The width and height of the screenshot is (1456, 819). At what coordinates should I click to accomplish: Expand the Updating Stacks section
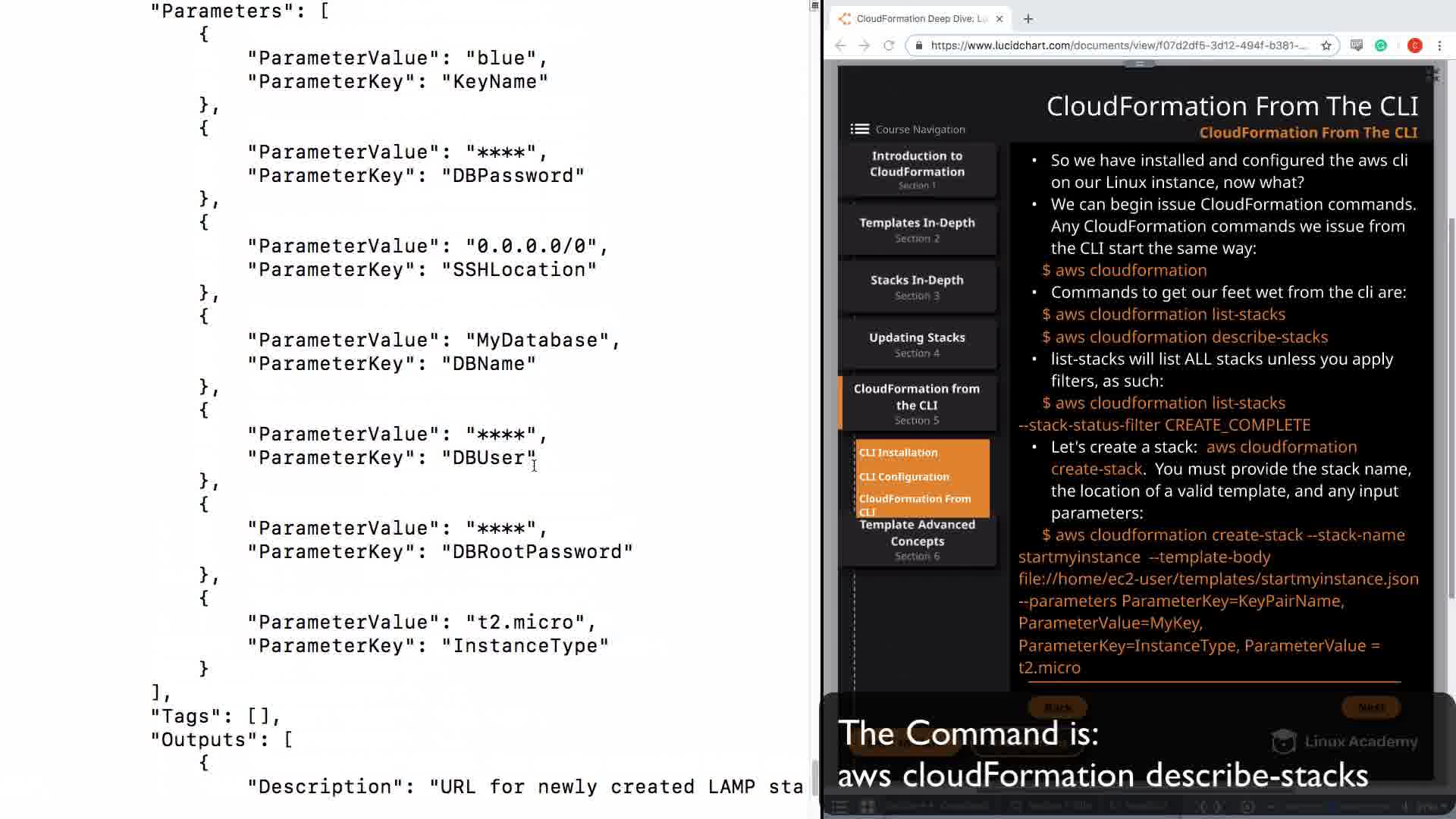tap(917, 344)
